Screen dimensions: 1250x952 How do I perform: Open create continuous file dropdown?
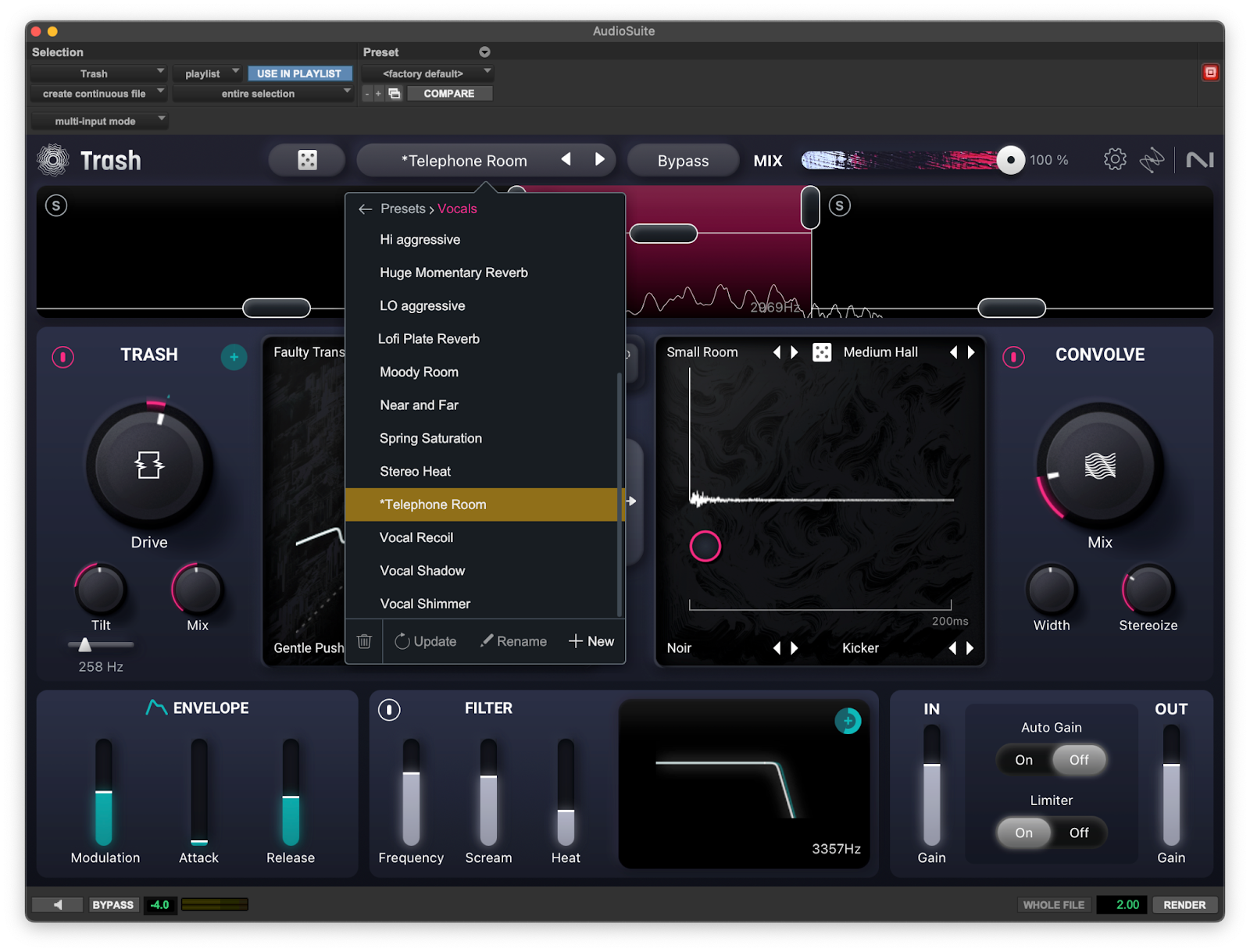pyautogui.click(x=98, y=94)
